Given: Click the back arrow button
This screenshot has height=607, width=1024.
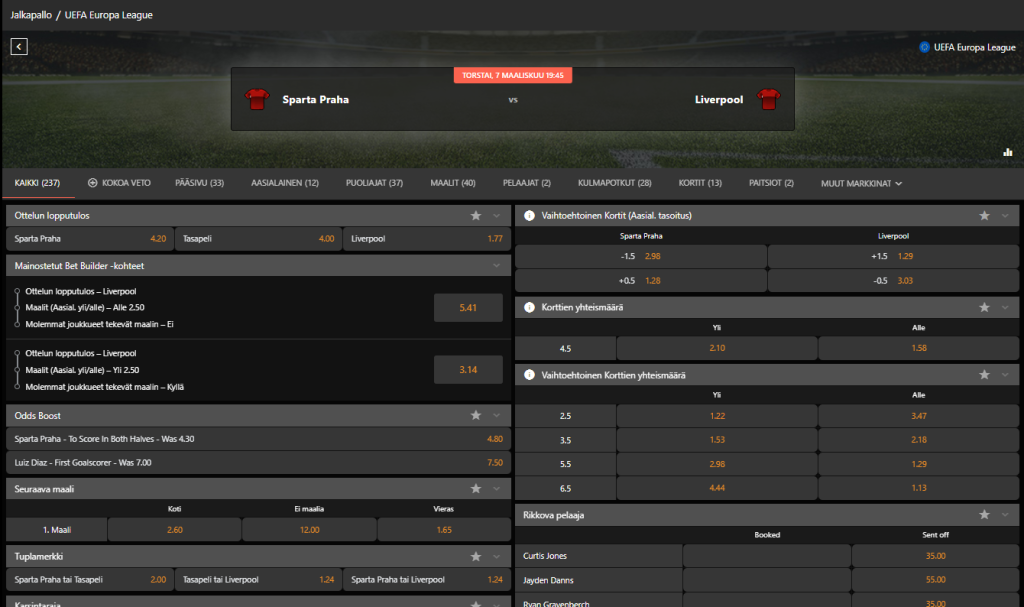Looking at the screenshot, I should pyautogui.click(x=19, y=46).
